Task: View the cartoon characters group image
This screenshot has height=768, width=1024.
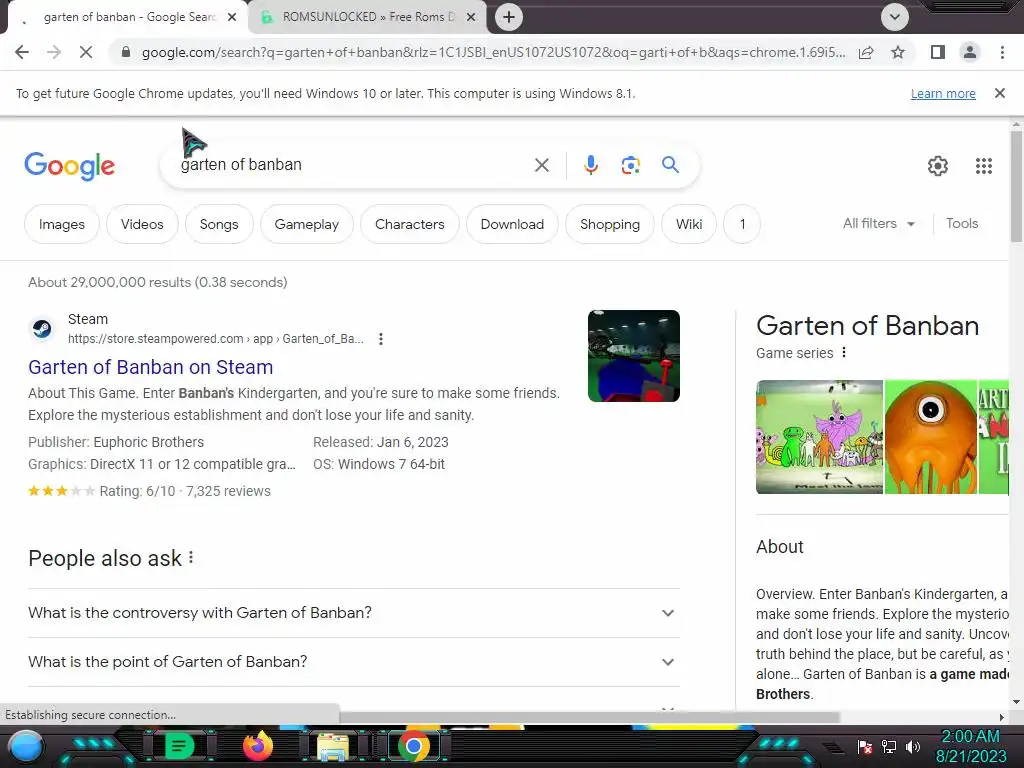Action: [819, 437]
